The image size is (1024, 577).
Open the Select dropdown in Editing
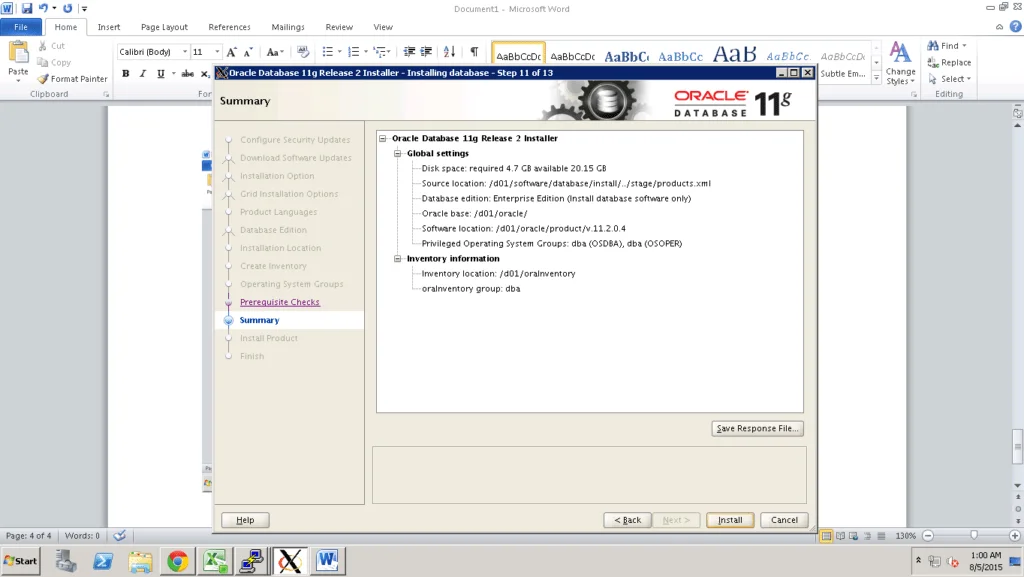point(950,79)
